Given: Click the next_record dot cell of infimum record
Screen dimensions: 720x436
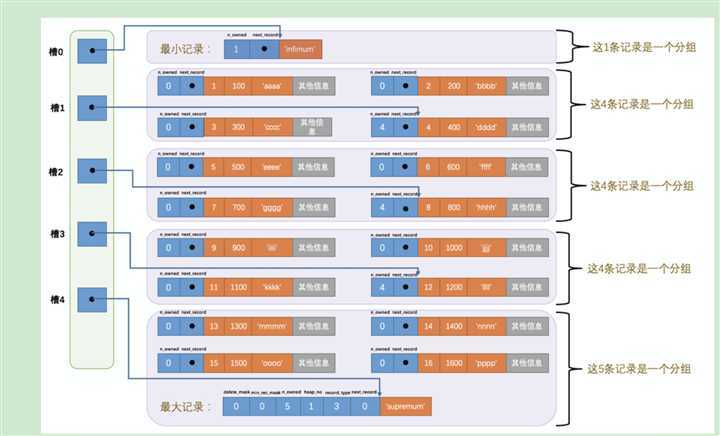Looking at the screenshot, I should tap(264, 49).
